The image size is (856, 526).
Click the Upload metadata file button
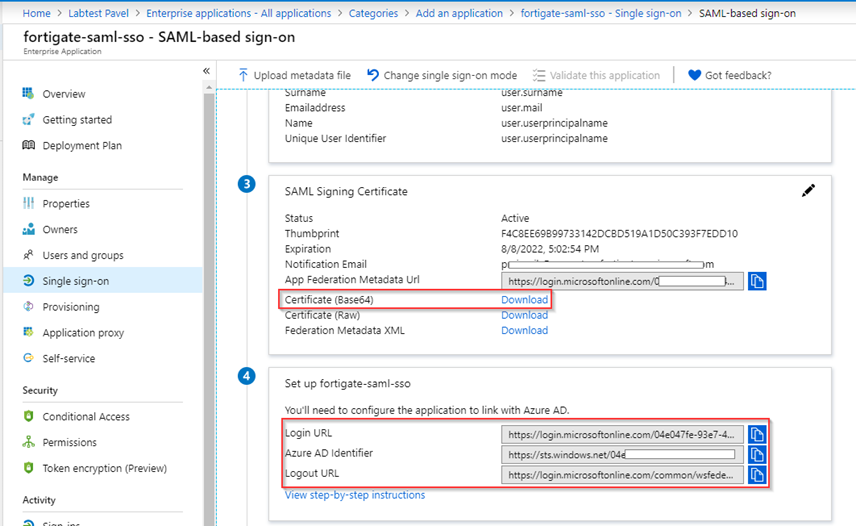pos(294,75)
